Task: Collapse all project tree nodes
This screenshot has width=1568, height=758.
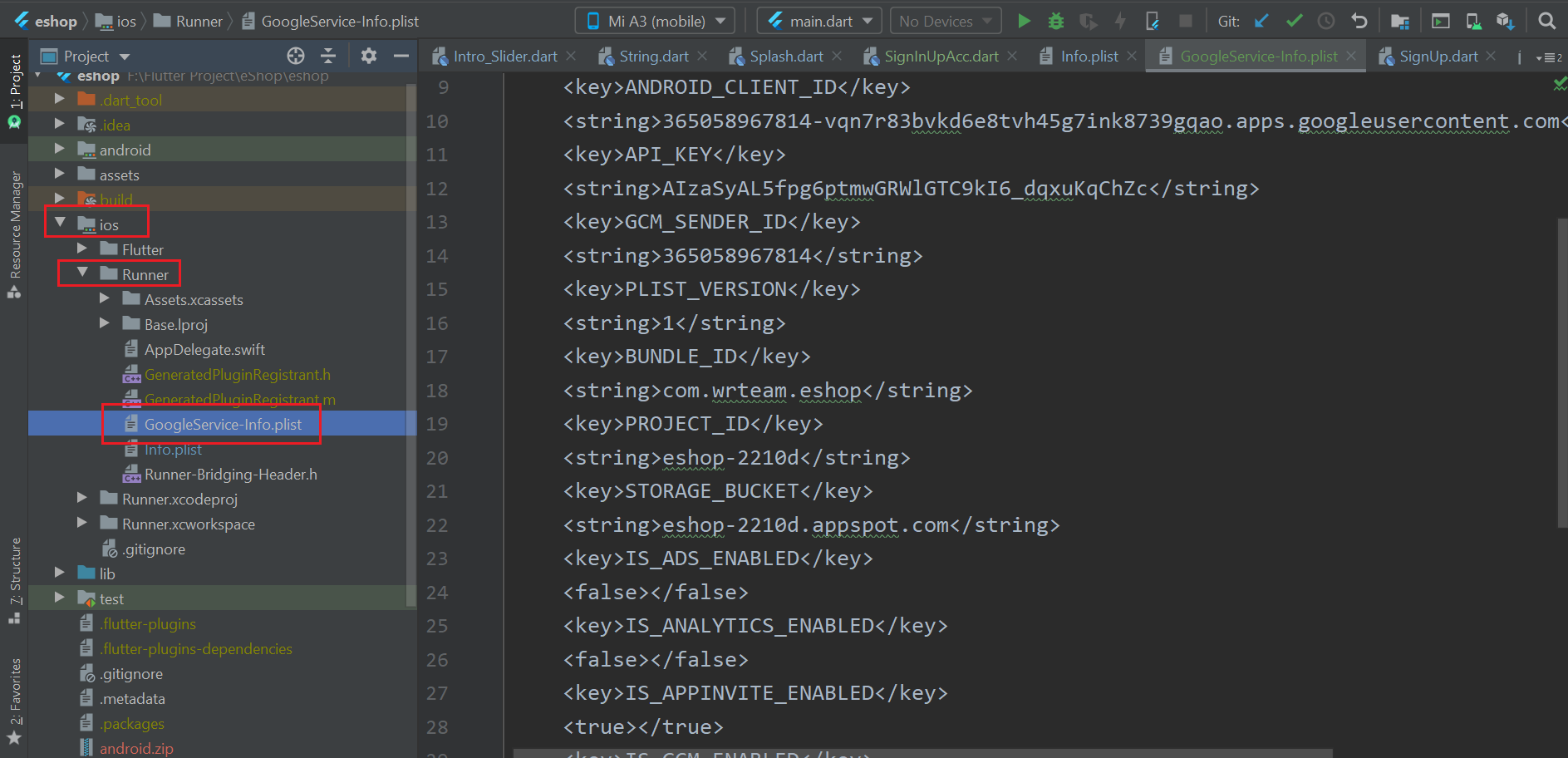Action: click(x=328, y=56)
